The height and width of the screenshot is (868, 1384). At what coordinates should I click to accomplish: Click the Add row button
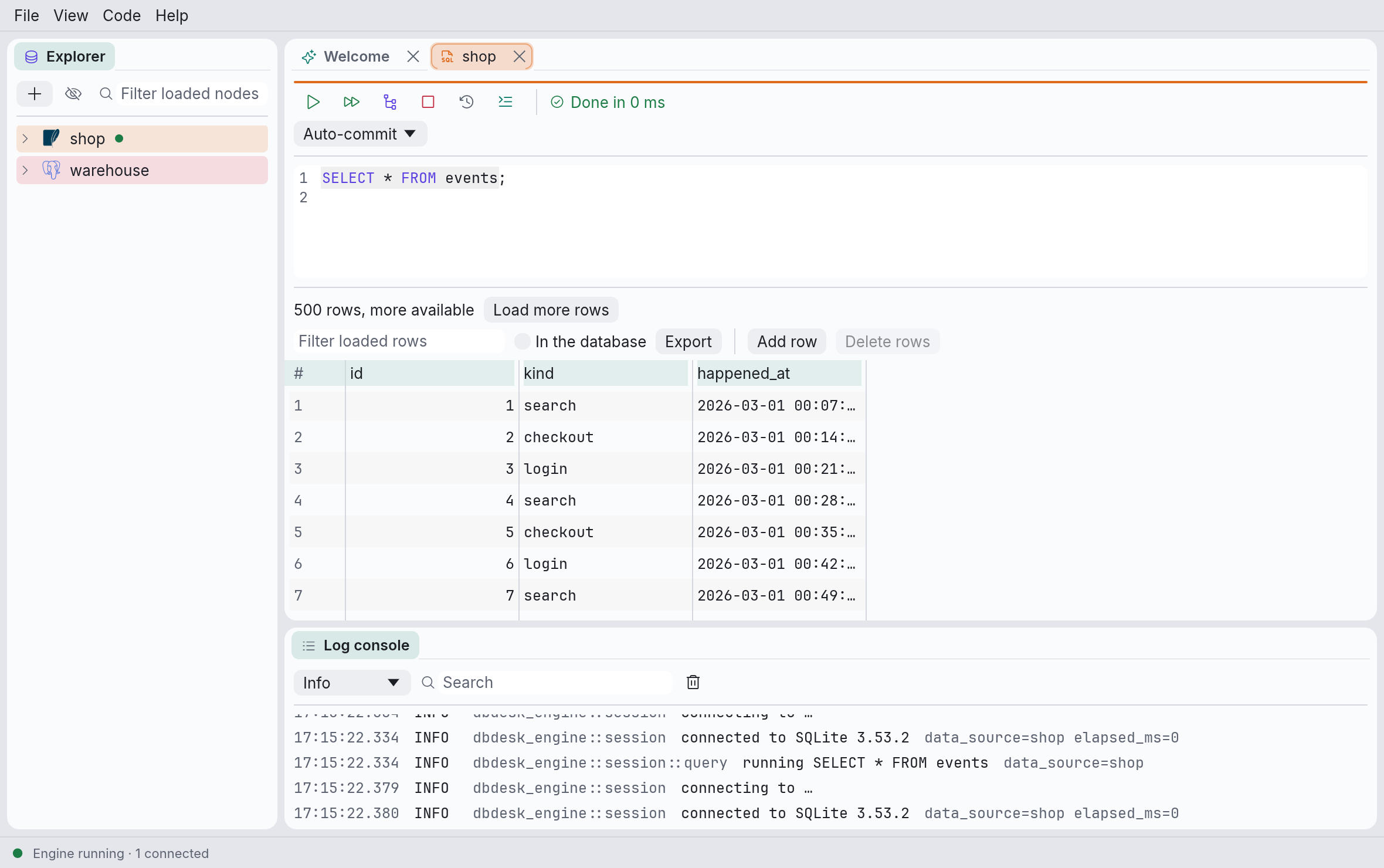pos(786,341)
